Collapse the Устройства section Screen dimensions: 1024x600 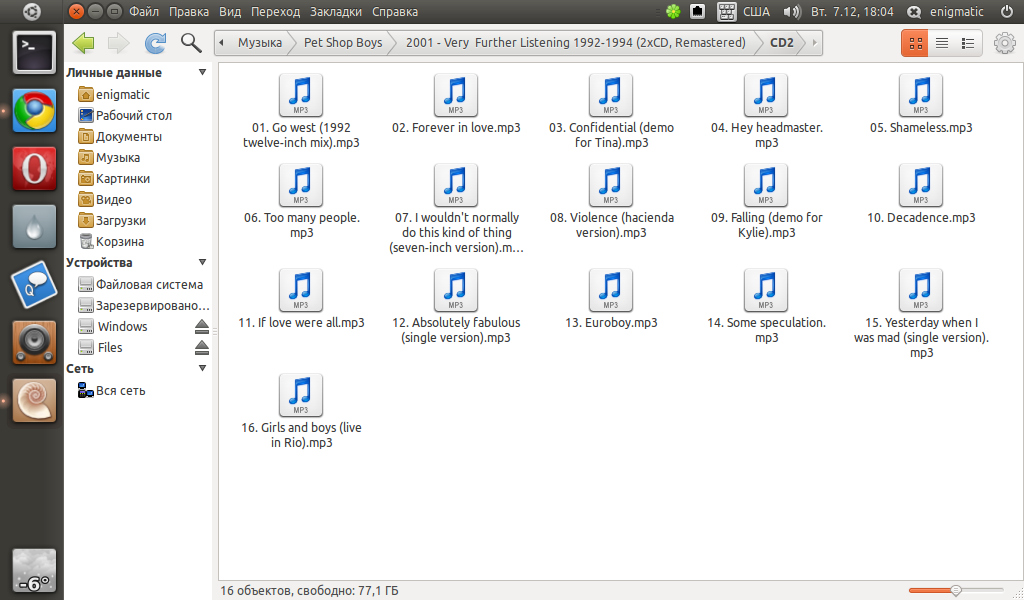coord(202,262)
